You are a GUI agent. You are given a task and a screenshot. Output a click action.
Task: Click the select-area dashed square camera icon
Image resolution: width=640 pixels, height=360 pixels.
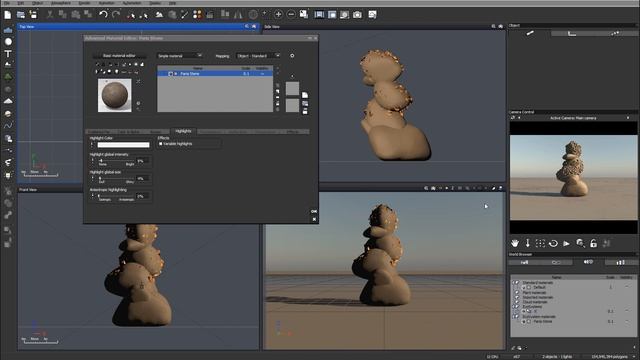coord(540,243)
